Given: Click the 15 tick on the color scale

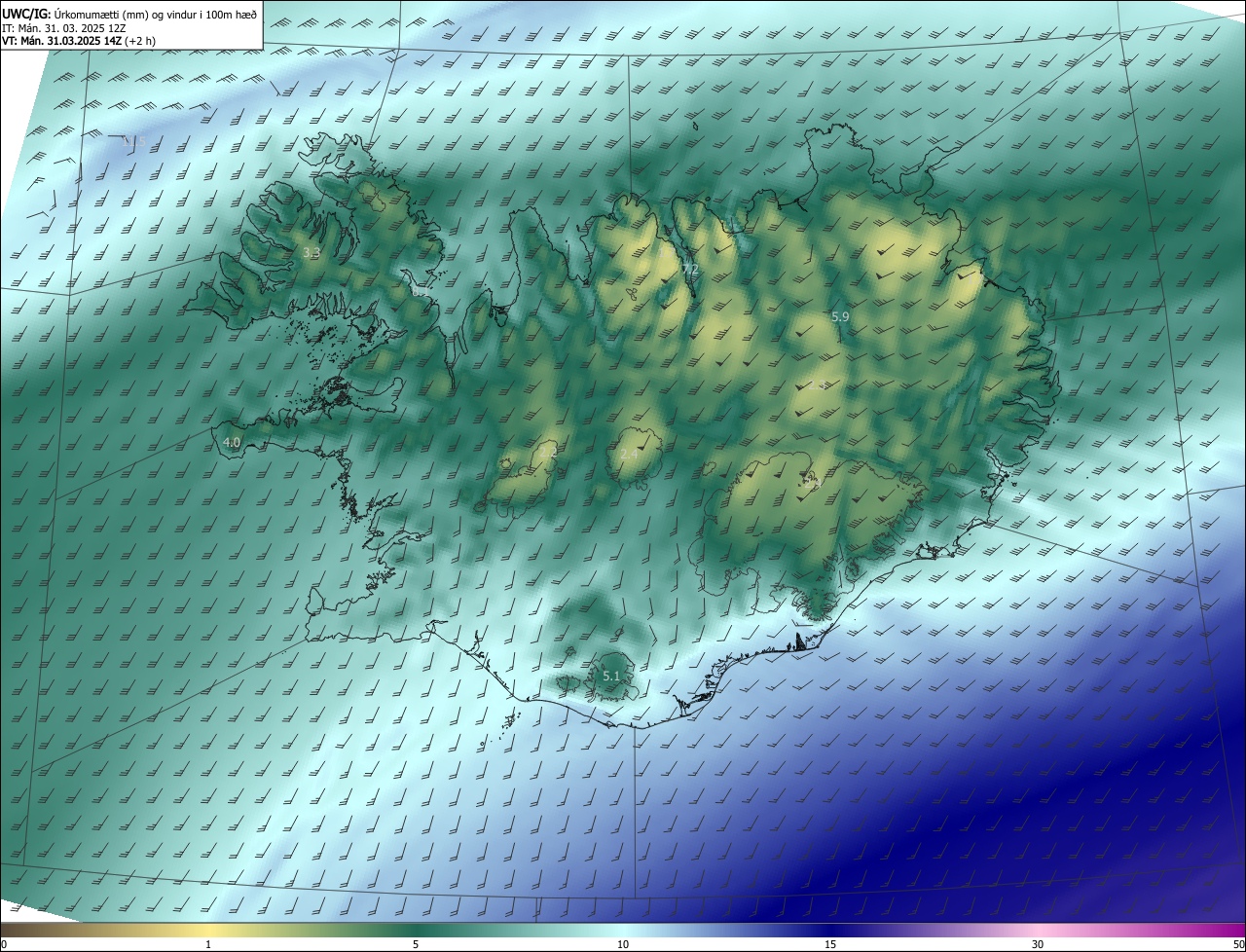Looking at the screenshot, I should coord(830,945).
